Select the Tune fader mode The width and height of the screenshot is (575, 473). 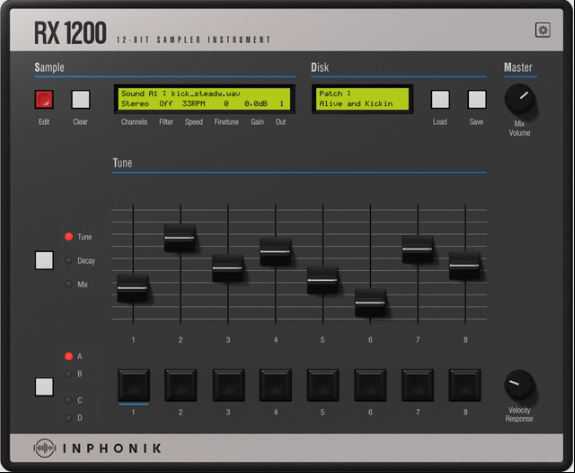tap(78, 236)
